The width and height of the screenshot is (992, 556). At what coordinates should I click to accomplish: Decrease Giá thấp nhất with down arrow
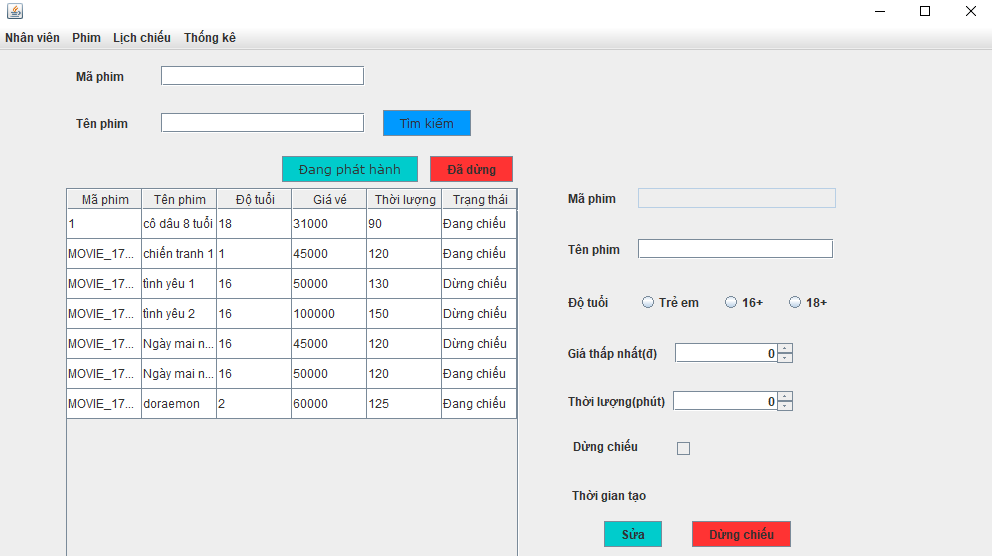point(785,357)
